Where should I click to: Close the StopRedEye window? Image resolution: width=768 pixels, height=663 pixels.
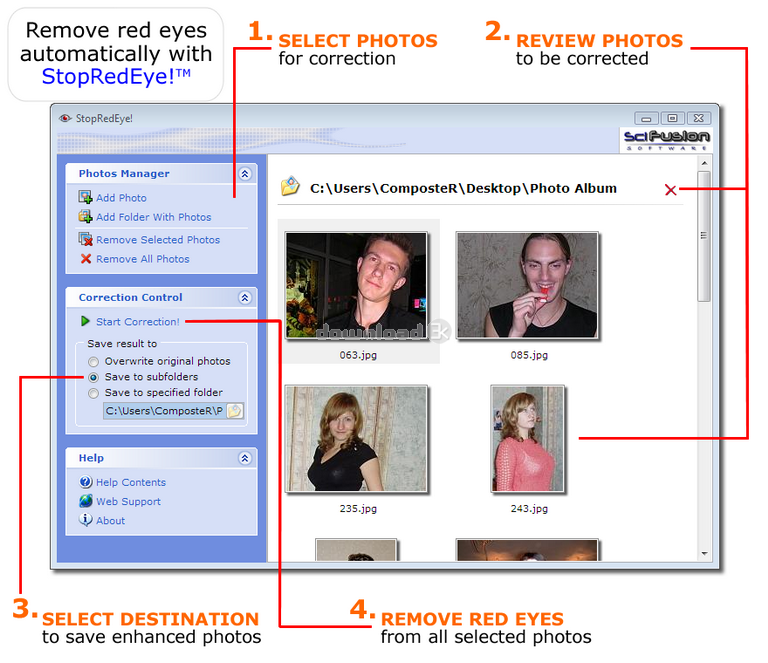tap(699, 118)
